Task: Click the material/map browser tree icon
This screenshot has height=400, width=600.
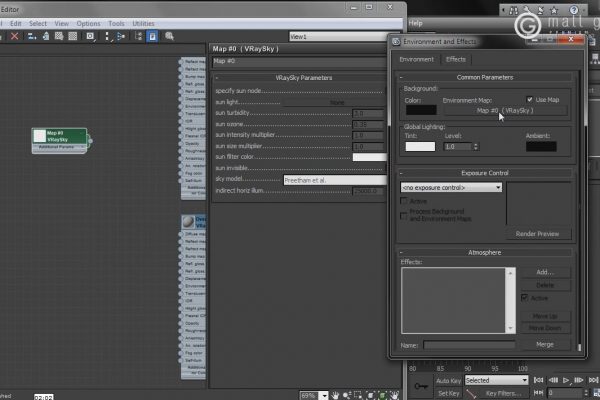Action: point(138,36)
